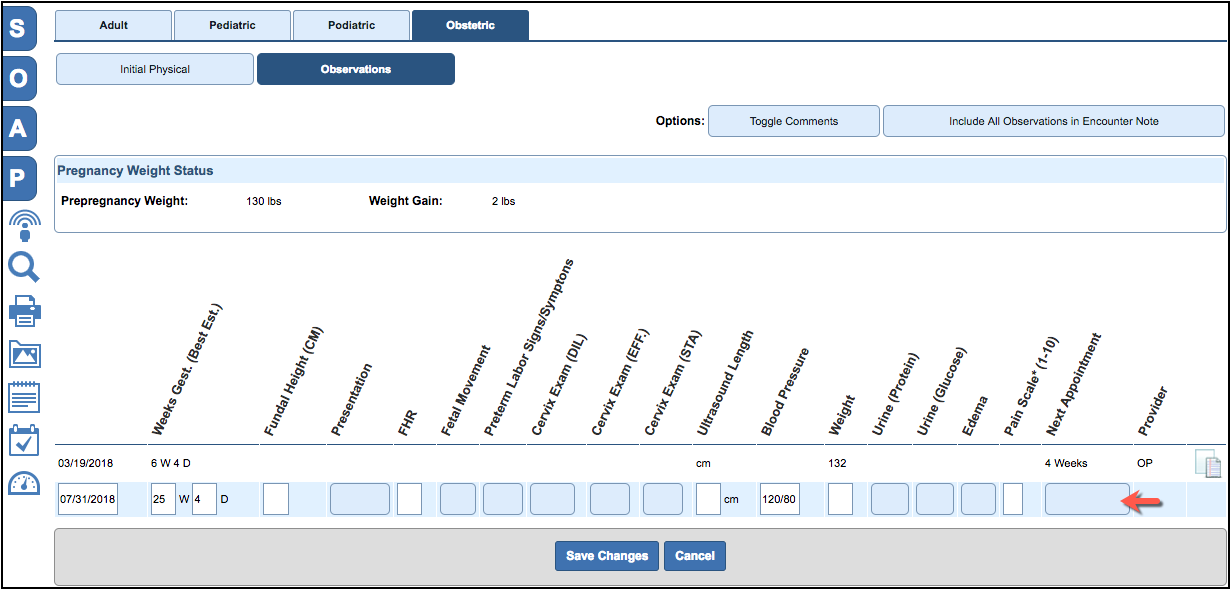Open the Next Appointment dropdown
Image resolution: width=1231 pixels, height=589 pixels.
pos(1087,499)
